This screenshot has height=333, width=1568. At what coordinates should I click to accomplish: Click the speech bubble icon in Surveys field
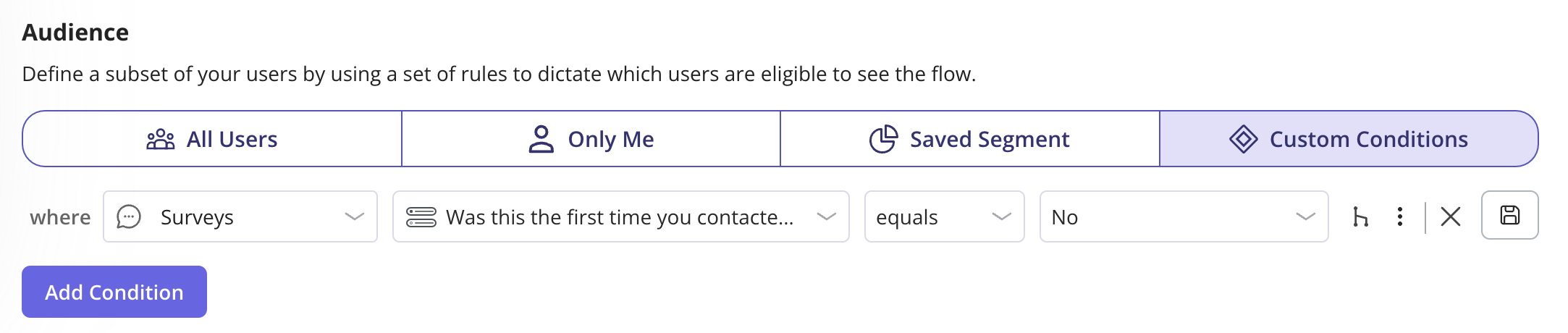click(x=129, y=217)
